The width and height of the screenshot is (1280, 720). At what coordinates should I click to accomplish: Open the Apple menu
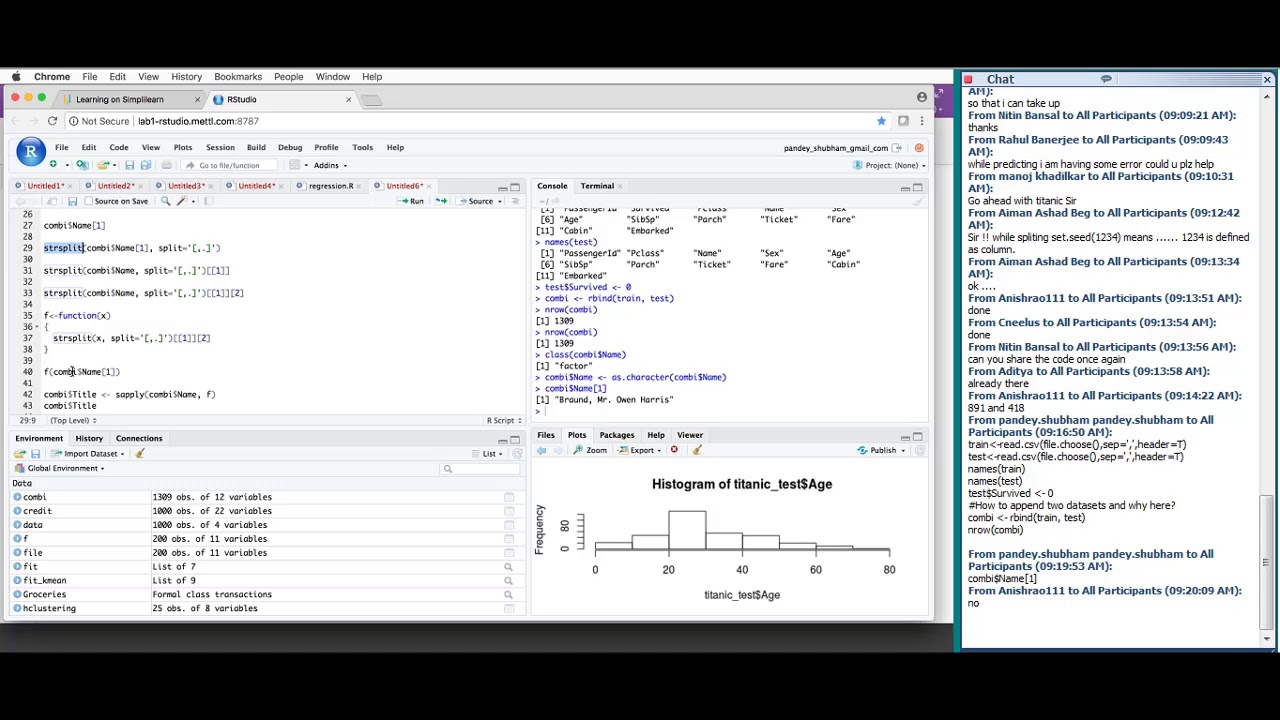coord(16,77)
